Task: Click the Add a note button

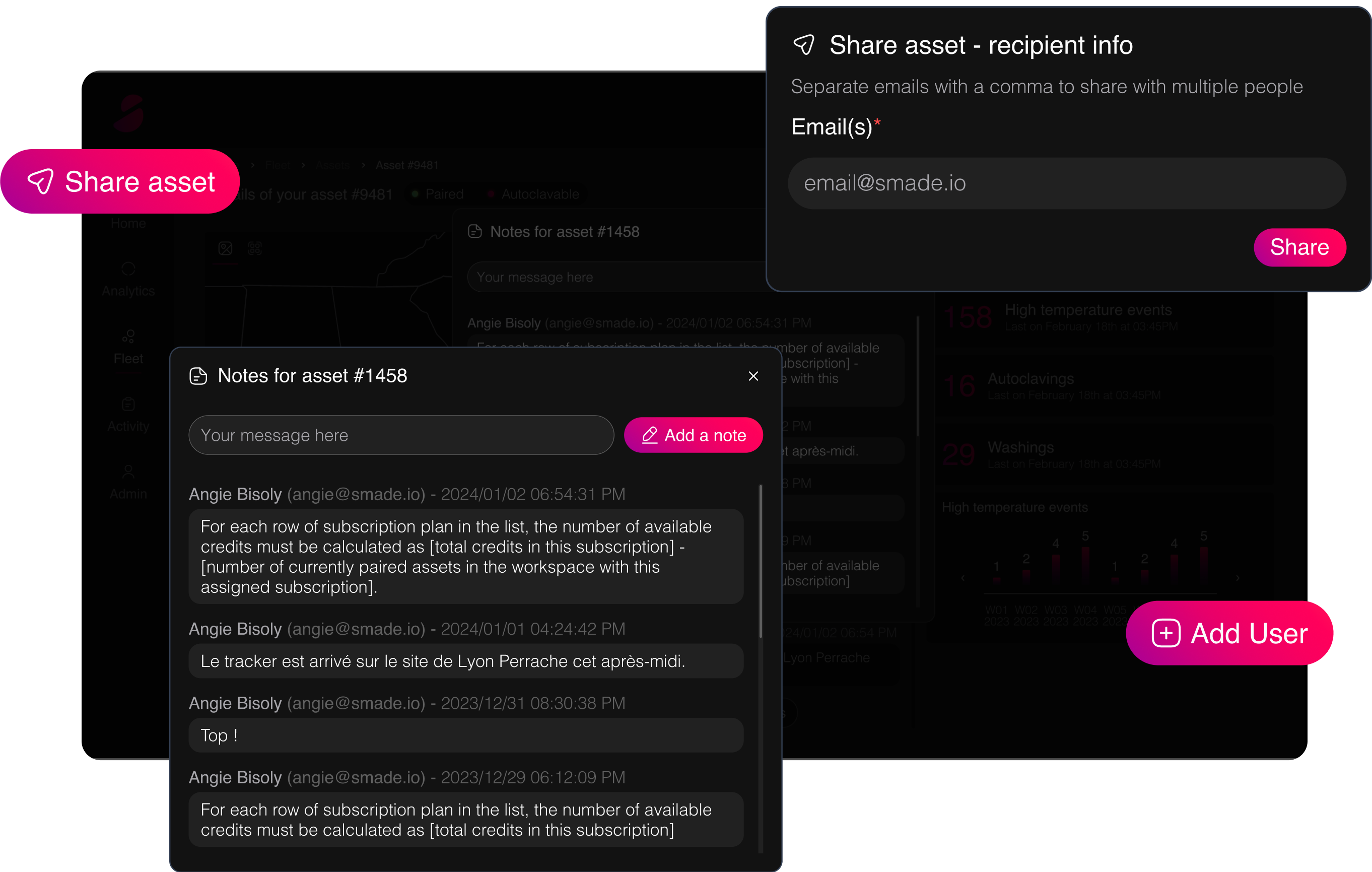Action: coord(694,435)
